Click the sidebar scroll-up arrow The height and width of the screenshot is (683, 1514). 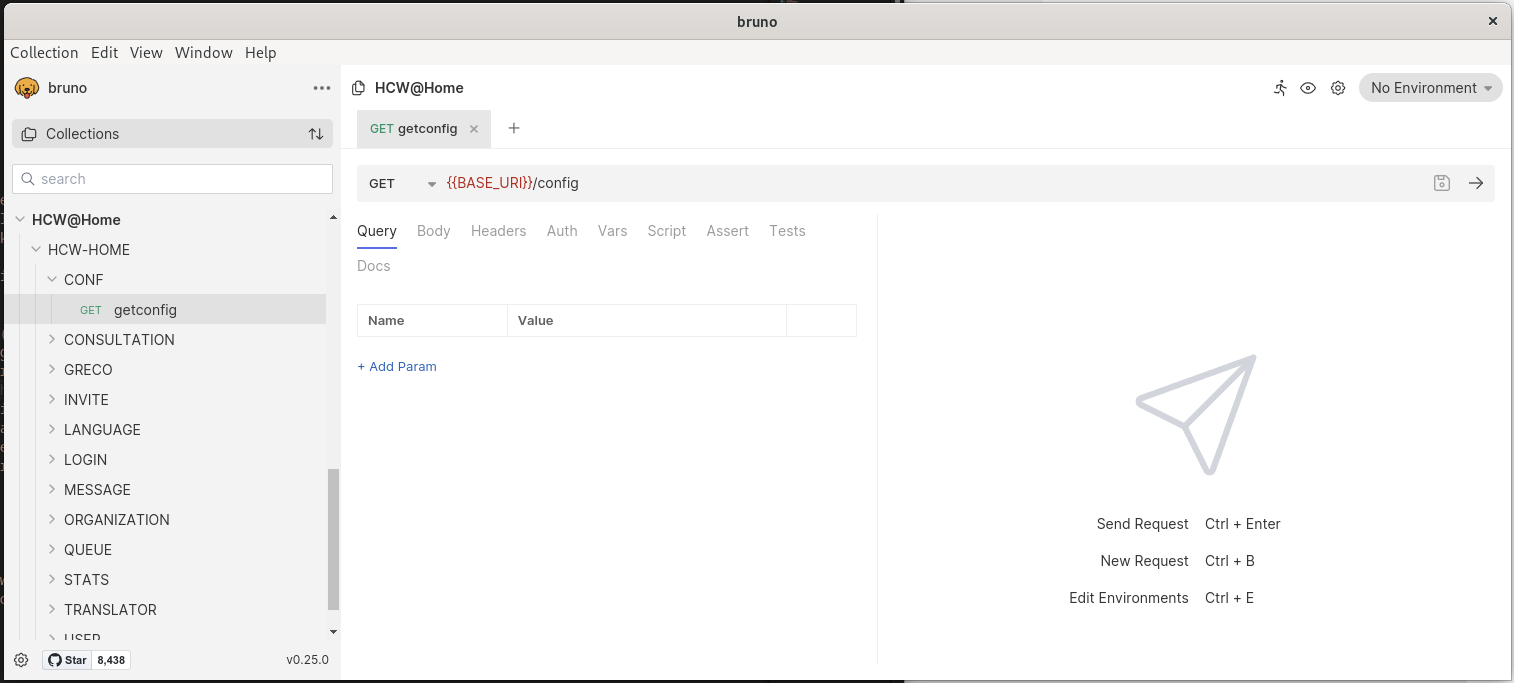tap(334, 218)
